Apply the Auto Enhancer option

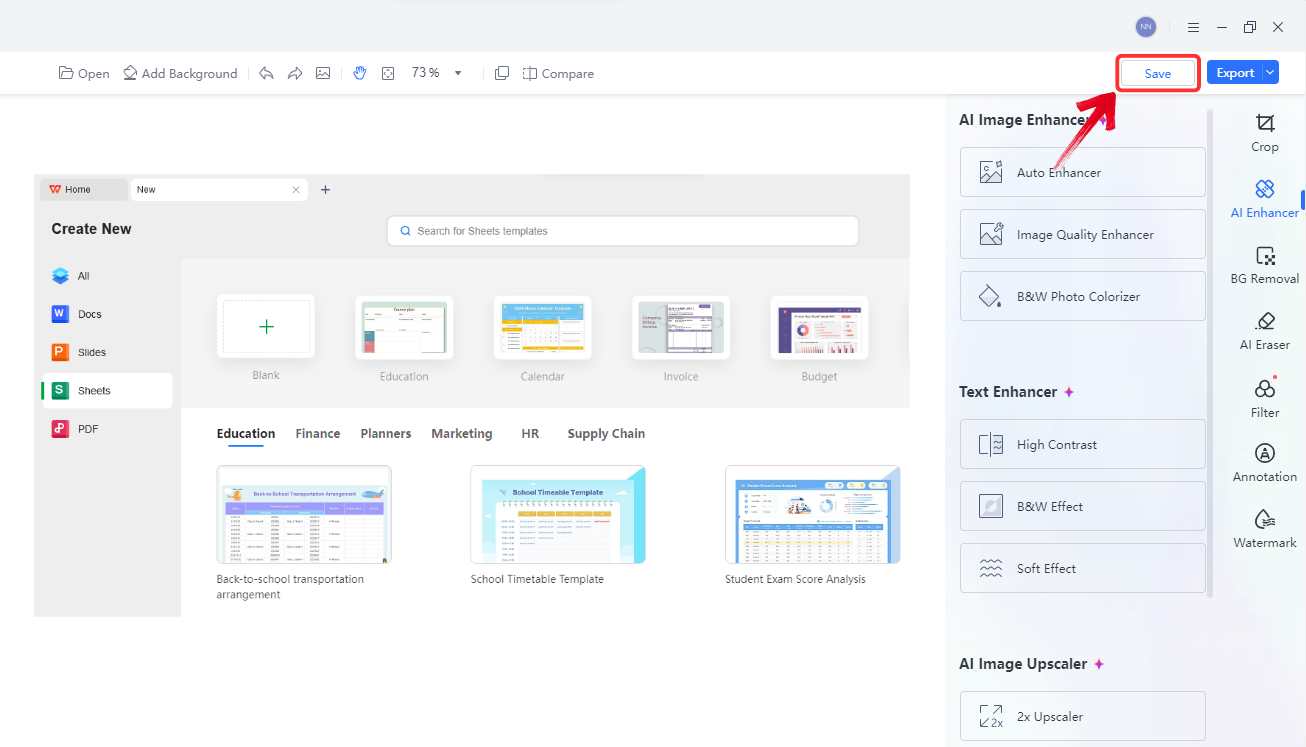pos(1082,172)
